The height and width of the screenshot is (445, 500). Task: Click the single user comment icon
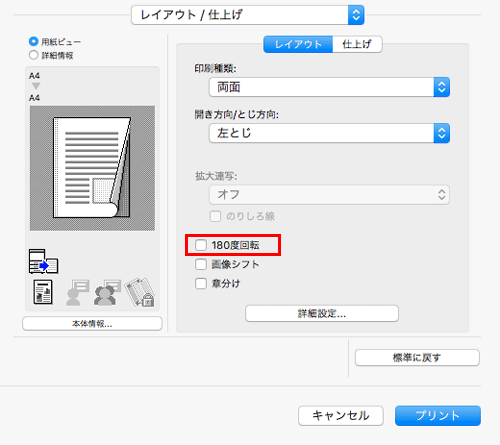[77, 292]
